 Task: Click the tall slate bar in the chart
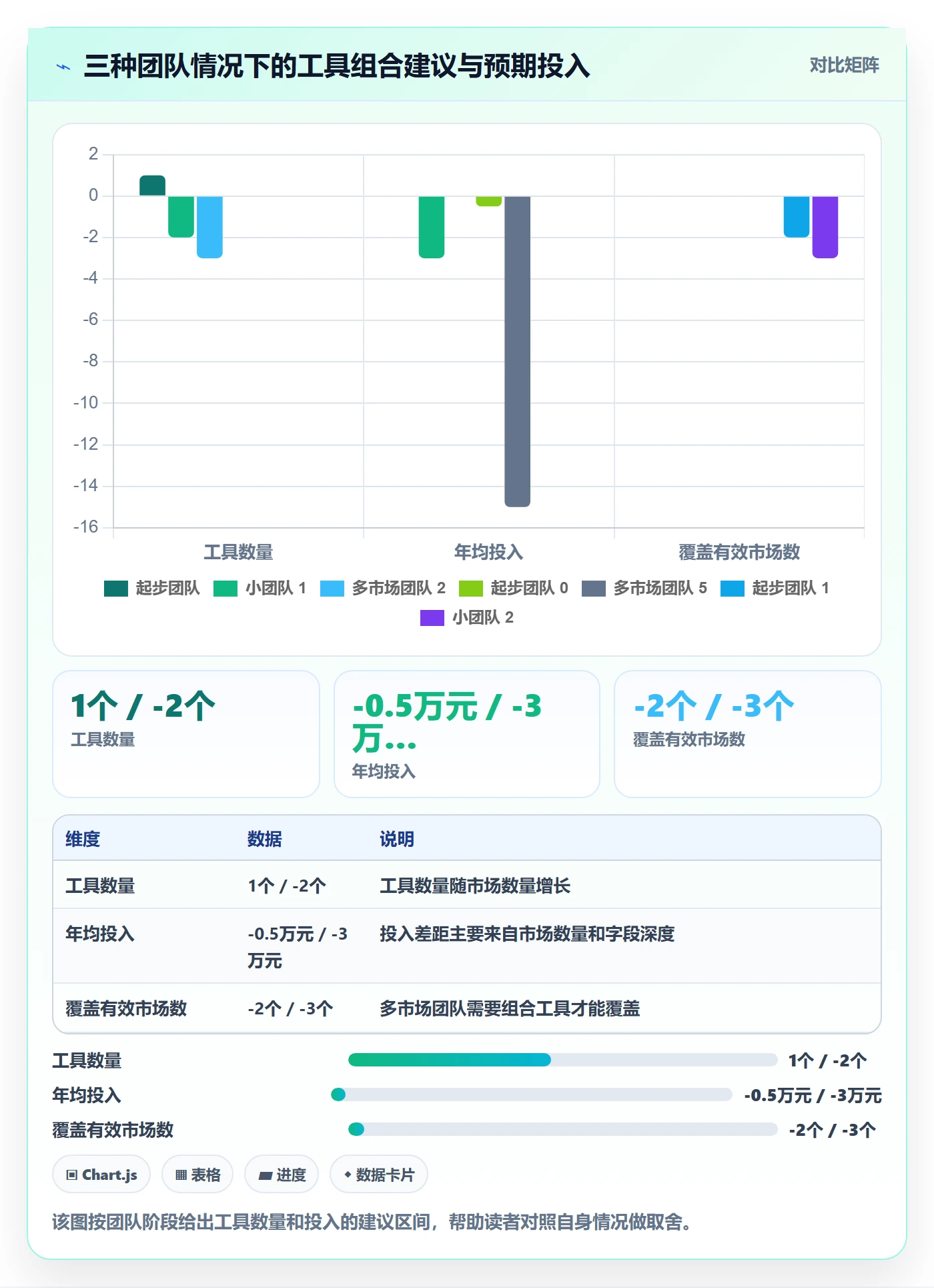coord(518,351)
